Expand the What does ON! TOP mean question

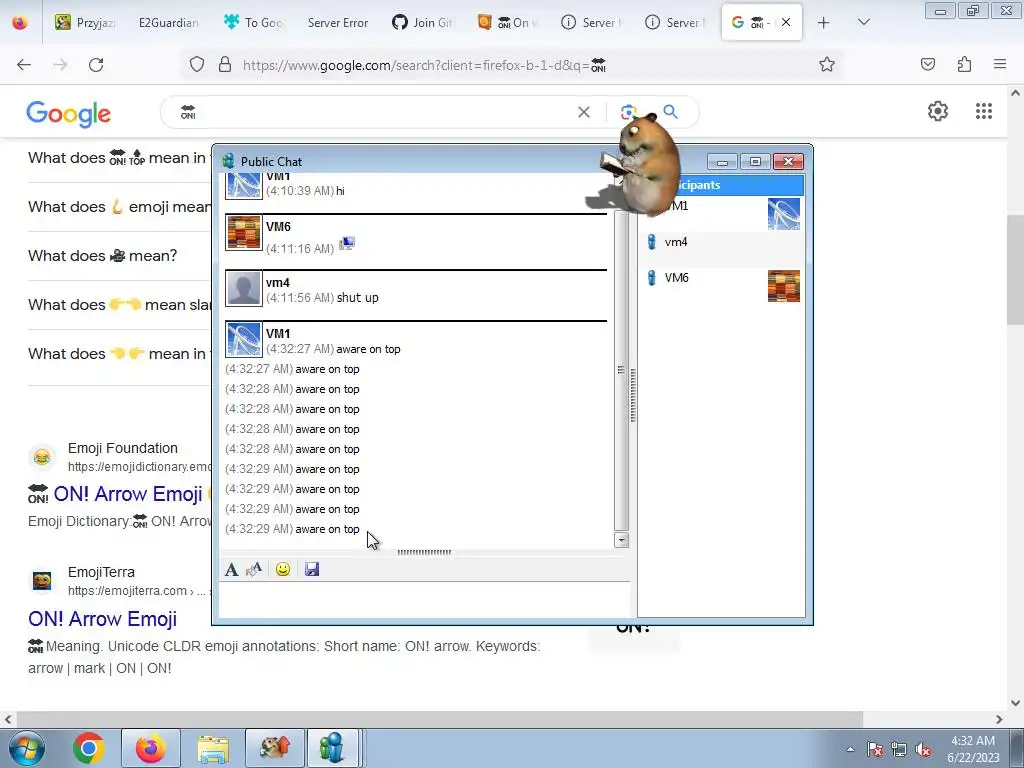pyautogui.click(x=117, y=158)
